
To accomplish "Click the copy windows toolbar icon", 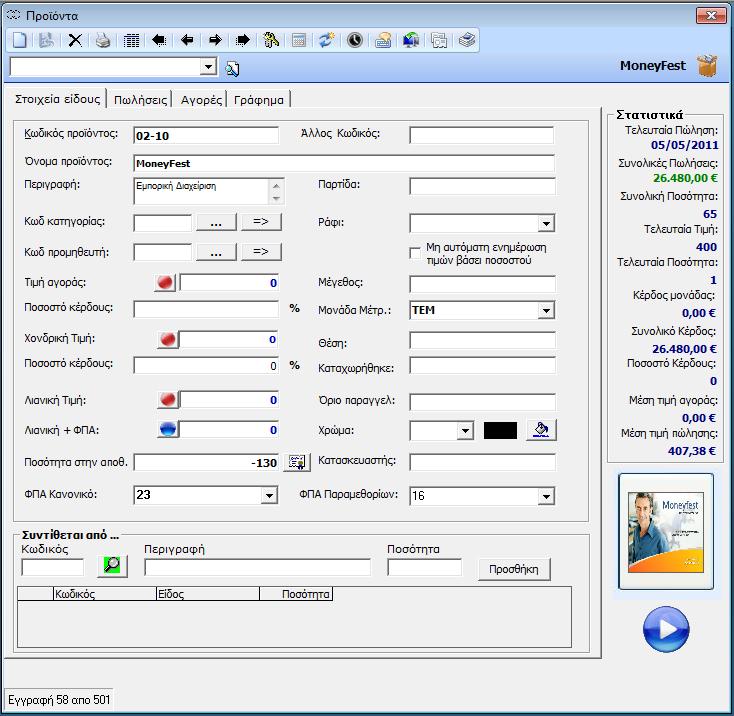I will pyautogui.click(x=439, y=40).
